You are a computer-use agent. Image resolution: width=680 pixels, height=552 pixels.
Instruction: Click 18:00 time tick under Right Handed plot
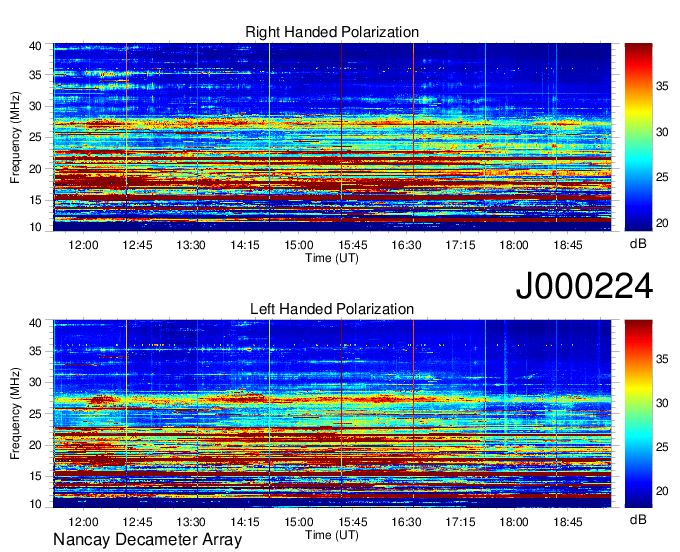[x=514, y=245]
